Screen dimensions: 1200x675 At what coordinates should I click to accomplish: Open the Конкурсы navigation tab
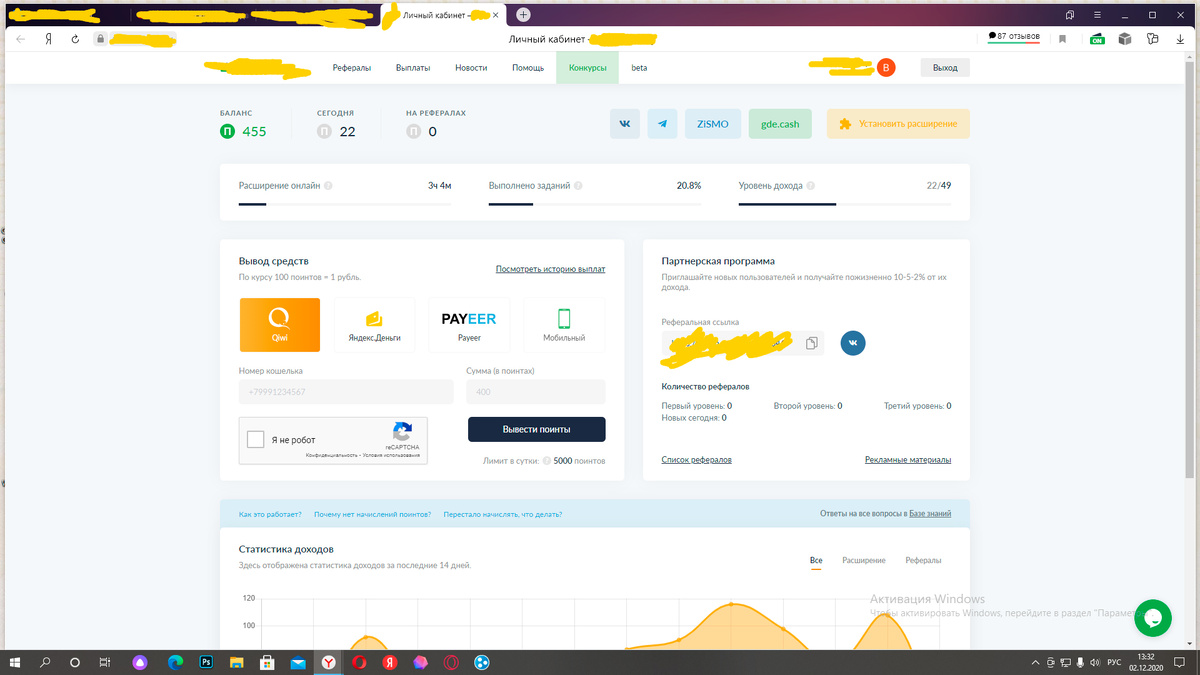pos(588,68)
